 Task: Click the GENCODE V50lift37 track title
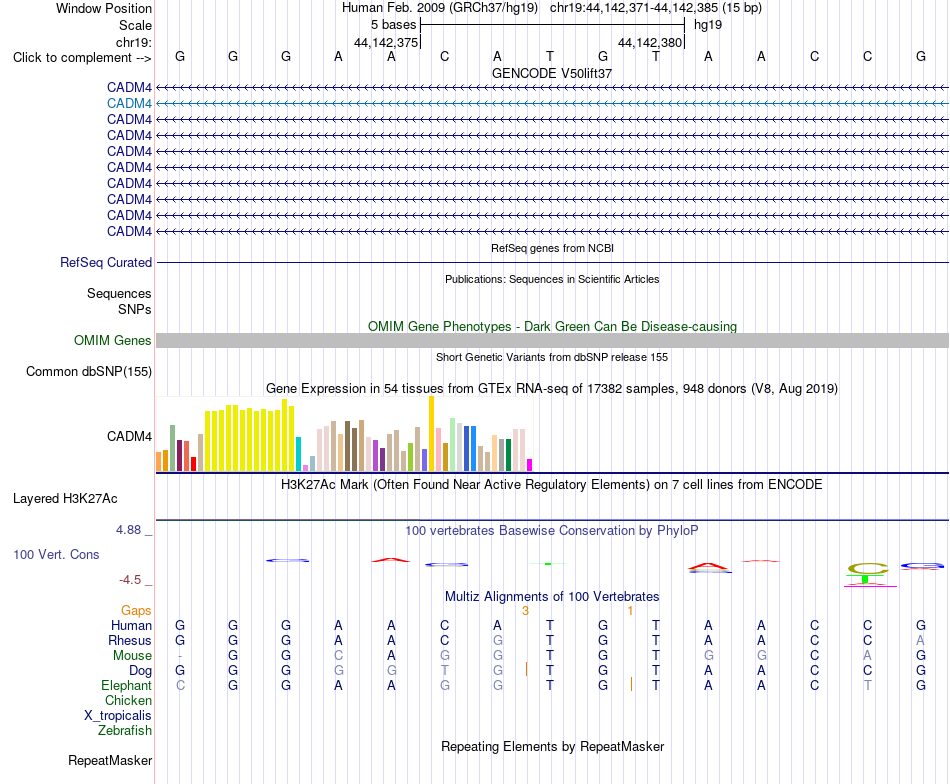click(x=552, y=73)
